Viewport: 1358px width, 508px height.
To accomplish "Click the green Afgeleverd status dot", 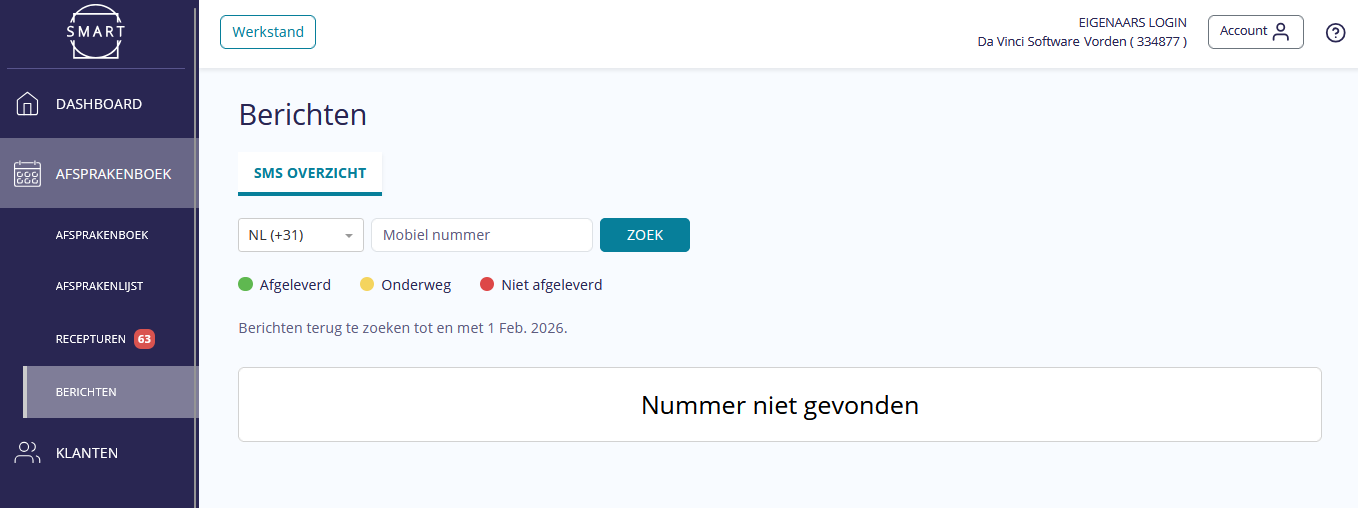I will pyautogui.click(x=246, y=285).
